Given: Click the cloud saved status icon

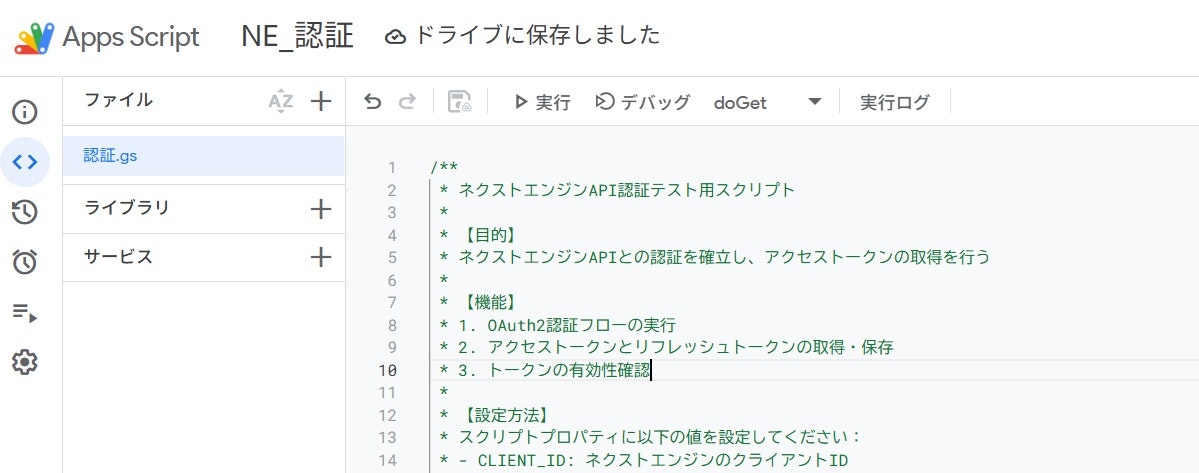Looking at the screenshot, I should 395,37.
